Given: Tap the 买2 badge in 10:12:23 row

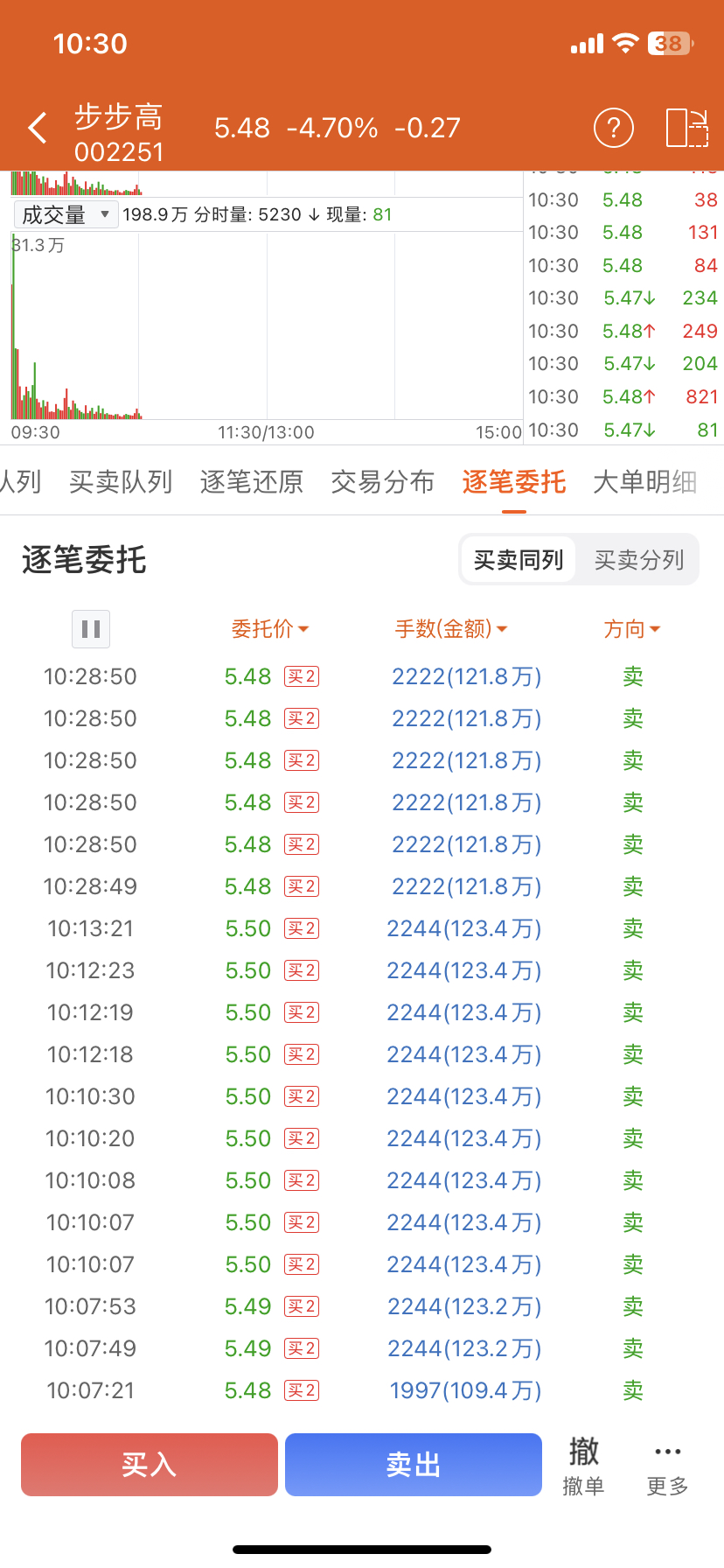Looking at the screenshot, I should pyautogui.click(x=302, y=970).
